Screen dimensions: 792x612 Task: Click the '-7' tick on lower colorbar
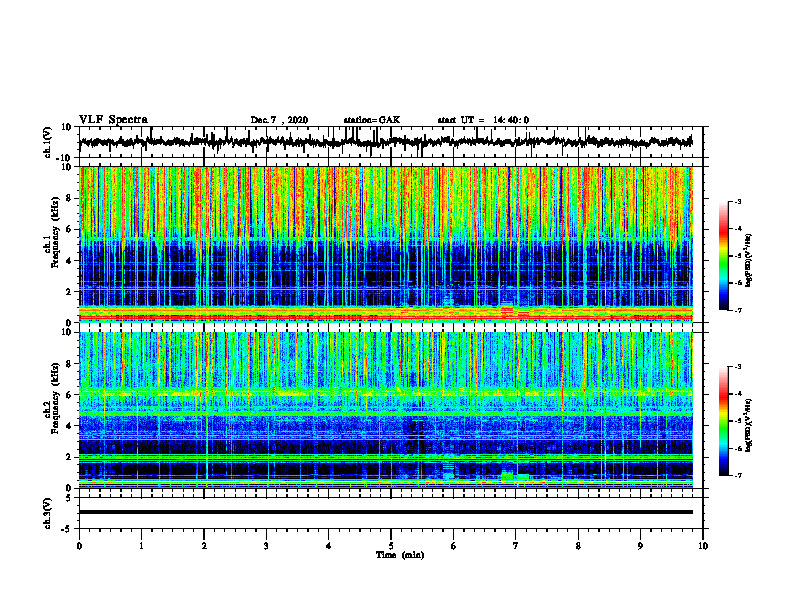[738, 476]
